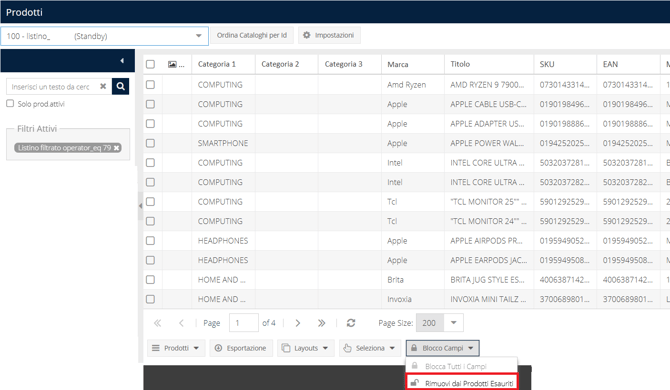This screenshot has height=390, width=670.
Task: Click 'Ordina Cataloghi per Id' button
Action: coord(252,35)
